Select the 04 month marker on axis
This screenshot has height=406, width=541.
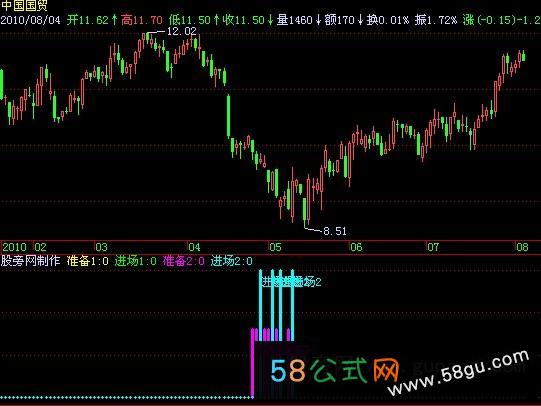click(194, 247)
